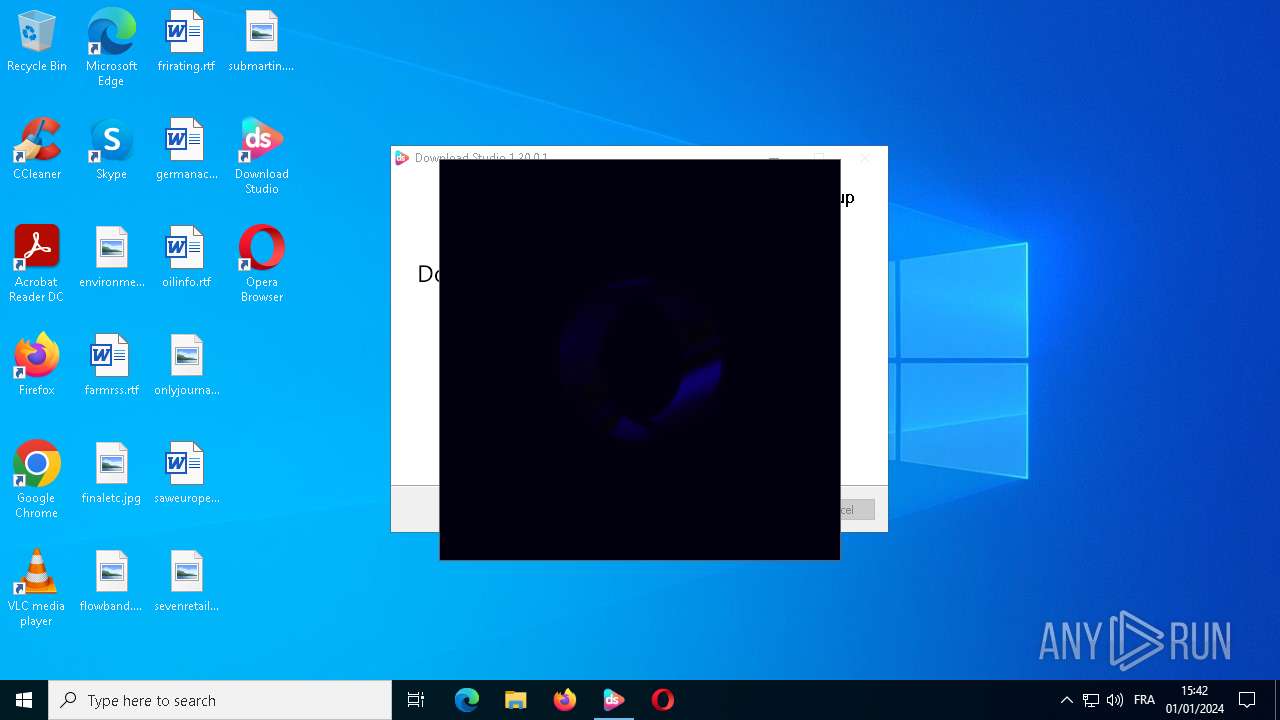Image resolution: width=1280 pixels, height=720 pixels.
Task: Launch Acrobat Reader DC from the desktop
Action: pos(37,265)
